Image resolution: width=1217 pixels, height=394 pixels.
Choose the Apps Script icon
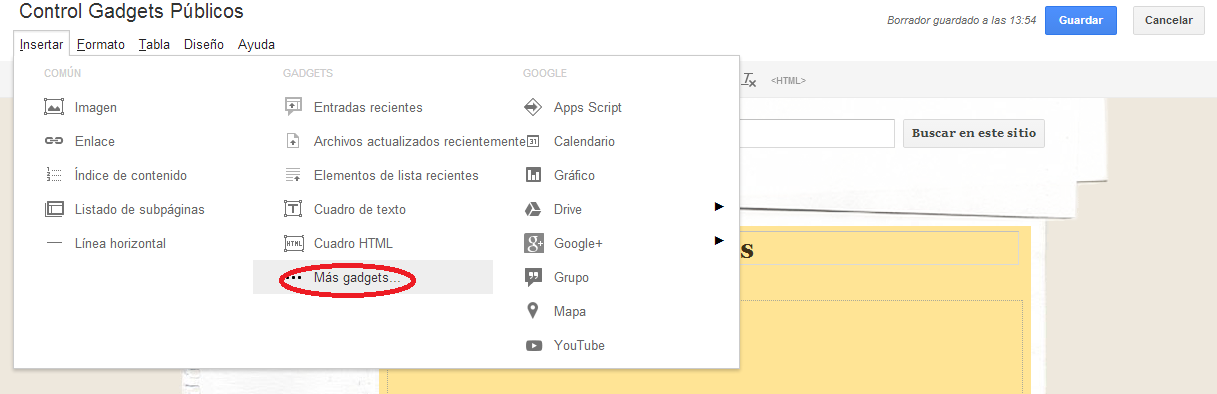click(534, 107)
